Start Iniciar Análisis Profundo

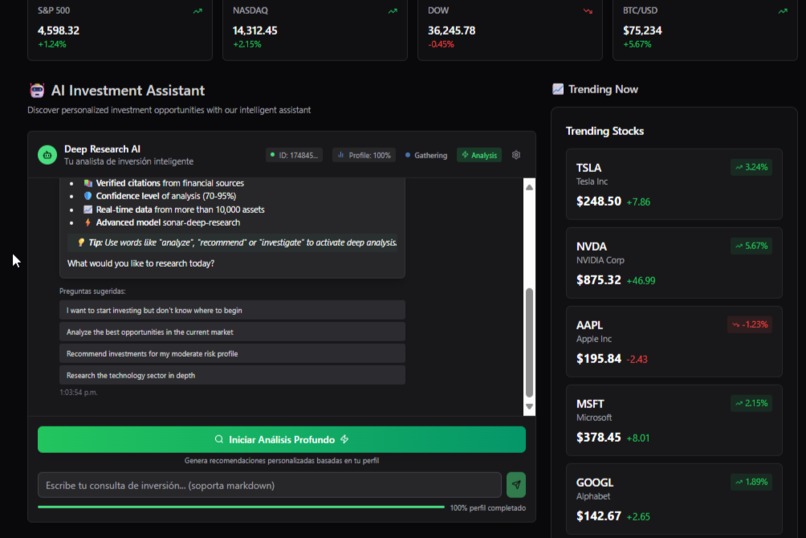point(282,439)
